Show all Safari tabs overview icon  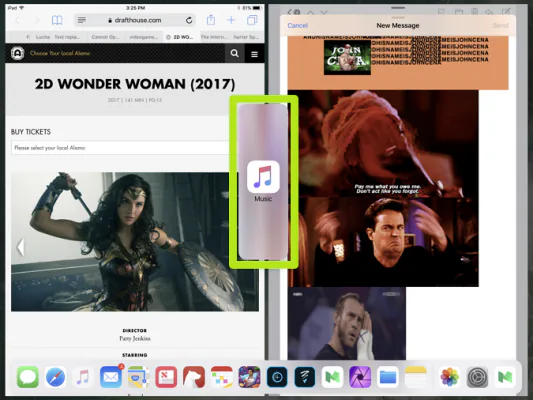[252, 20]
